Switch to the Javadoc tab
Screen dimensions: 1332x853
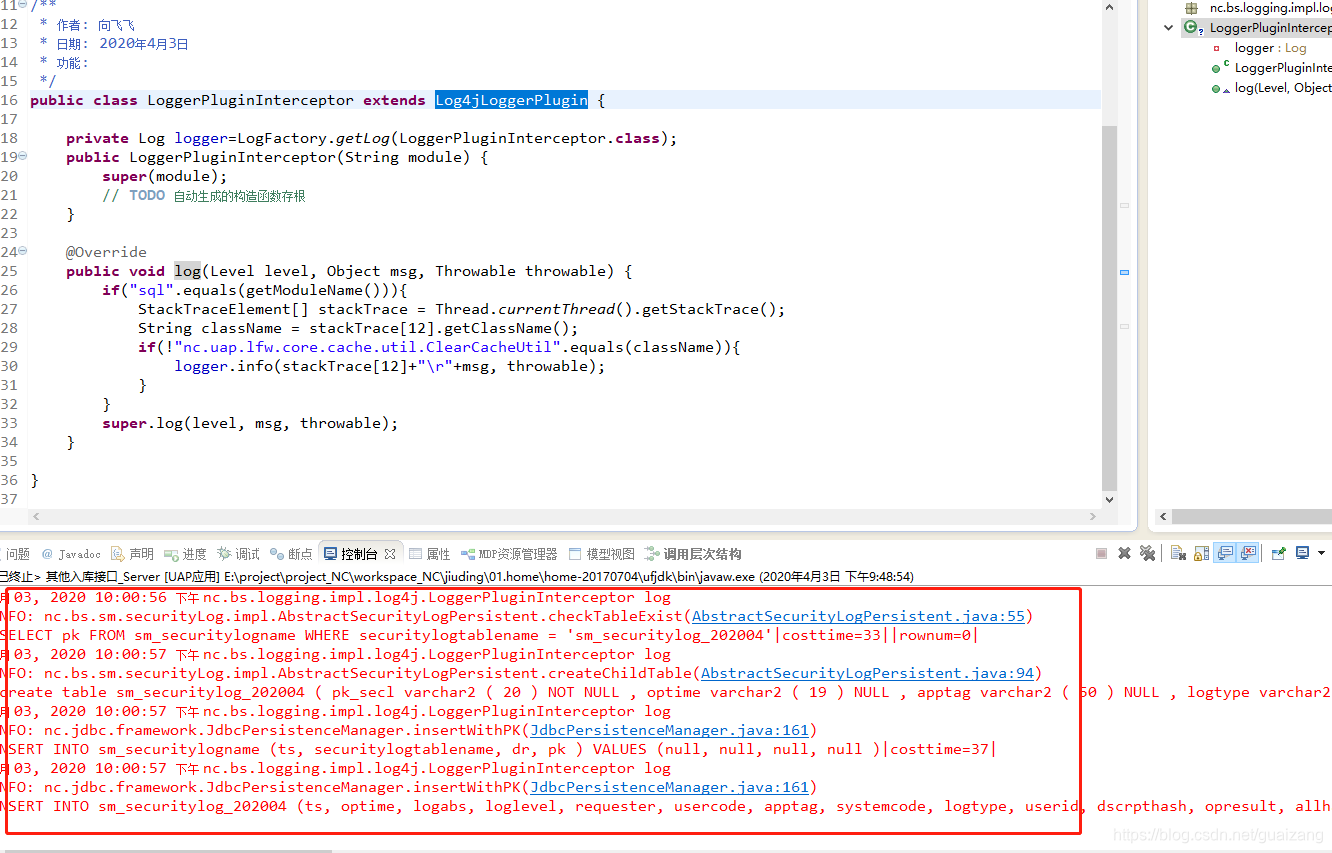72,554
